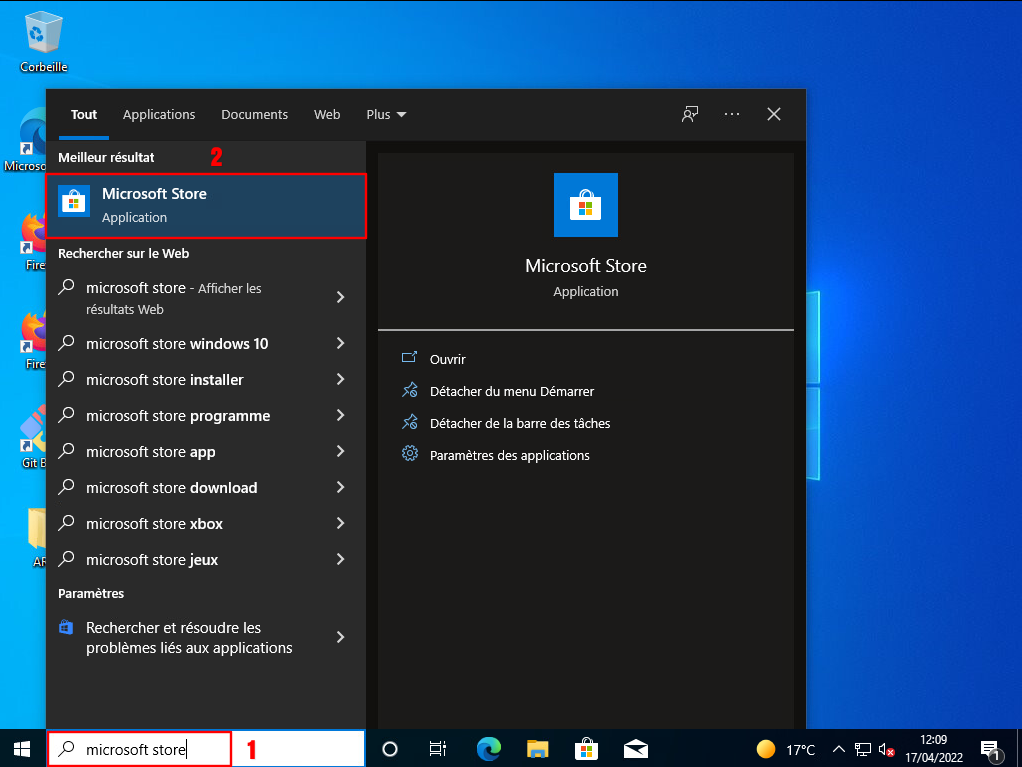The height and width of the screenshot is (767, 1022).
Task: Click the feedback icon in search header
Action: pos(690,114)
